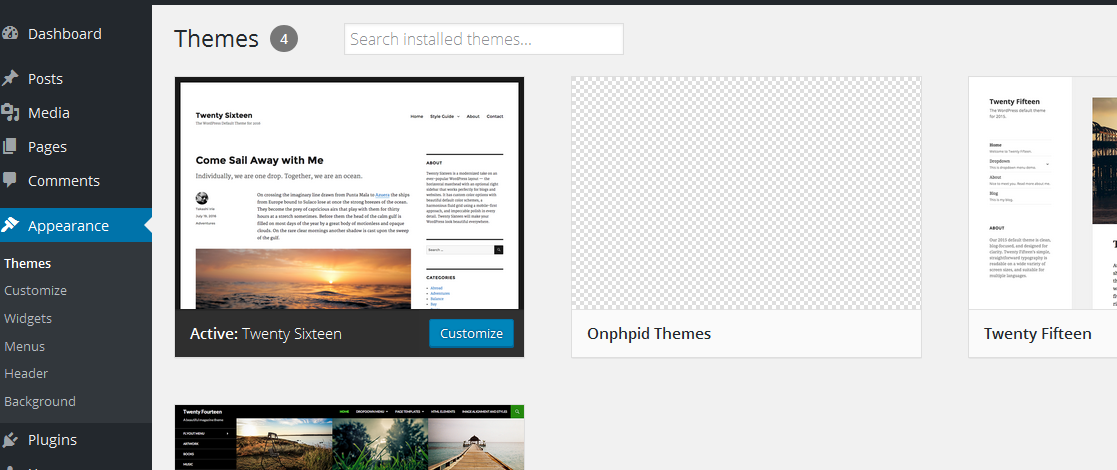Click the Themes page heading

pos(217,39)
